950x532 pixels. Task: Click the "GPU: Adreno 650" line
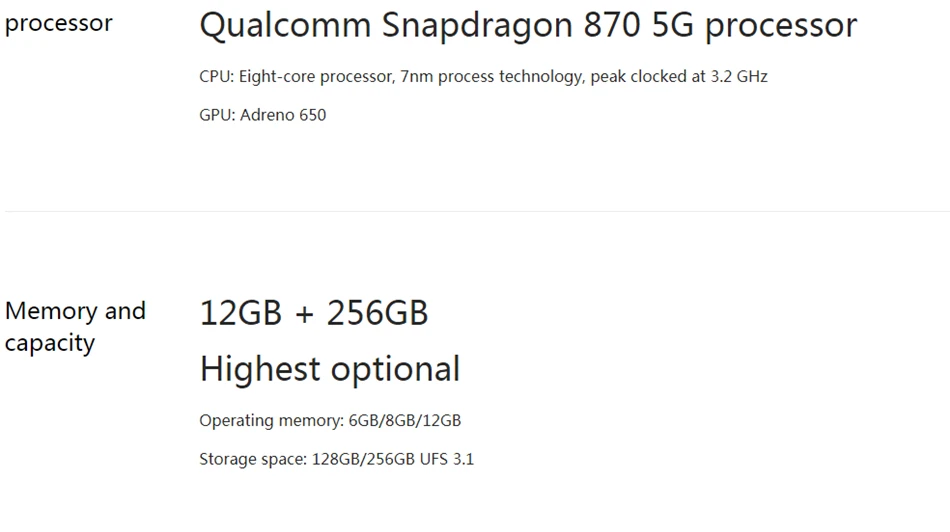(x=262, y=115)
